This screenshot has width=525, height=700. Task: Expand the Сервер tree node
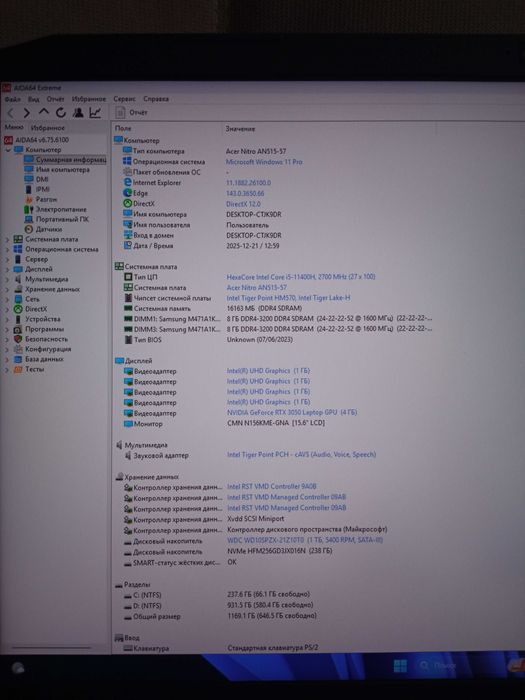(x=7, y=259)
